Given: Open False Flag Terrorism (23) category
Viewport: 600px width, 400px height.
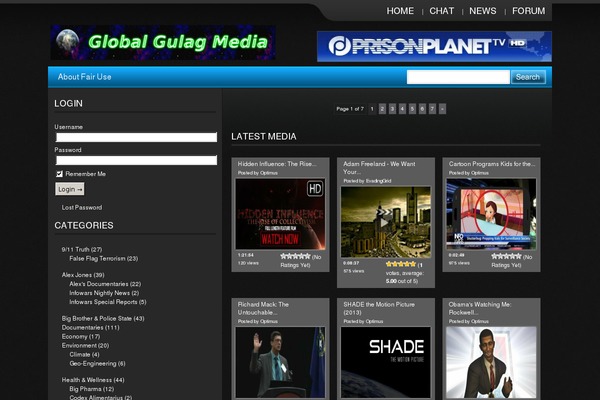Looking at the screenshot, I should [x=104, y=259].
